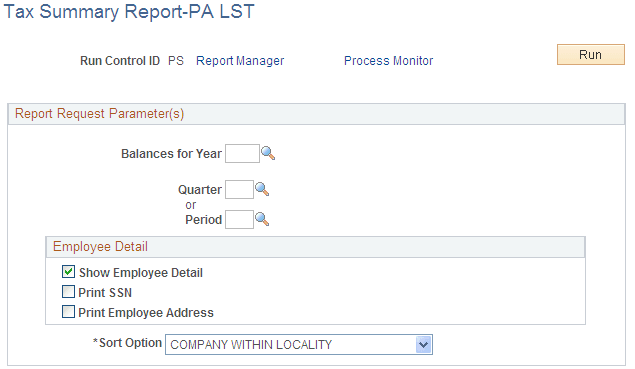Focus the Period input field
635x369 pixels.
point(239,220)
